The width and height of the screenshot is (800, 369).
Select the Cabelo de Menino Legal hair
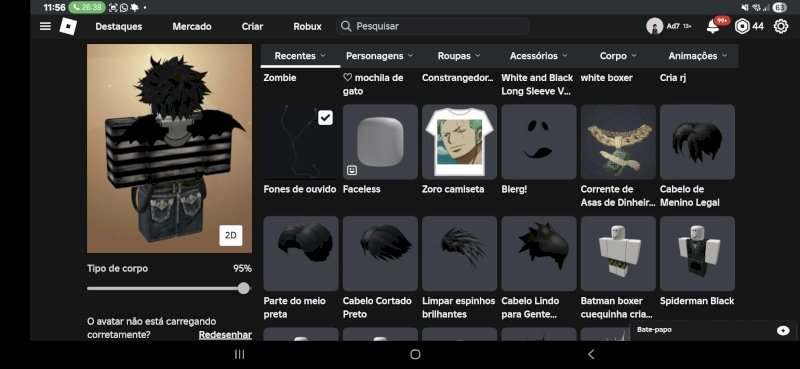[x=697, y=142]
